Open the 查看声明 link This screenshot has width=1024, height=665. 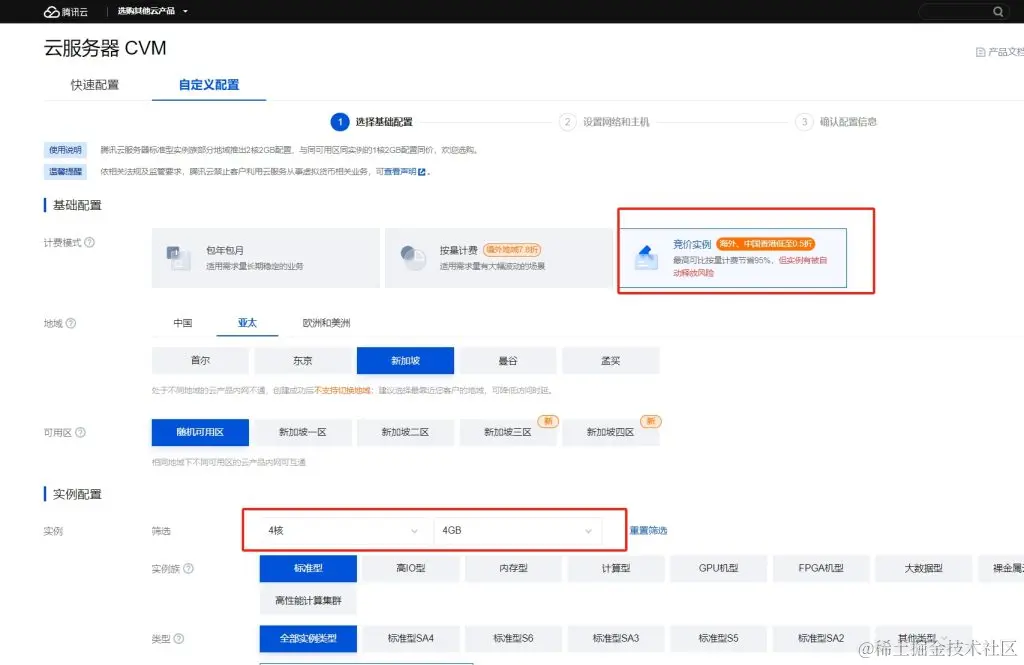[400, 172]
